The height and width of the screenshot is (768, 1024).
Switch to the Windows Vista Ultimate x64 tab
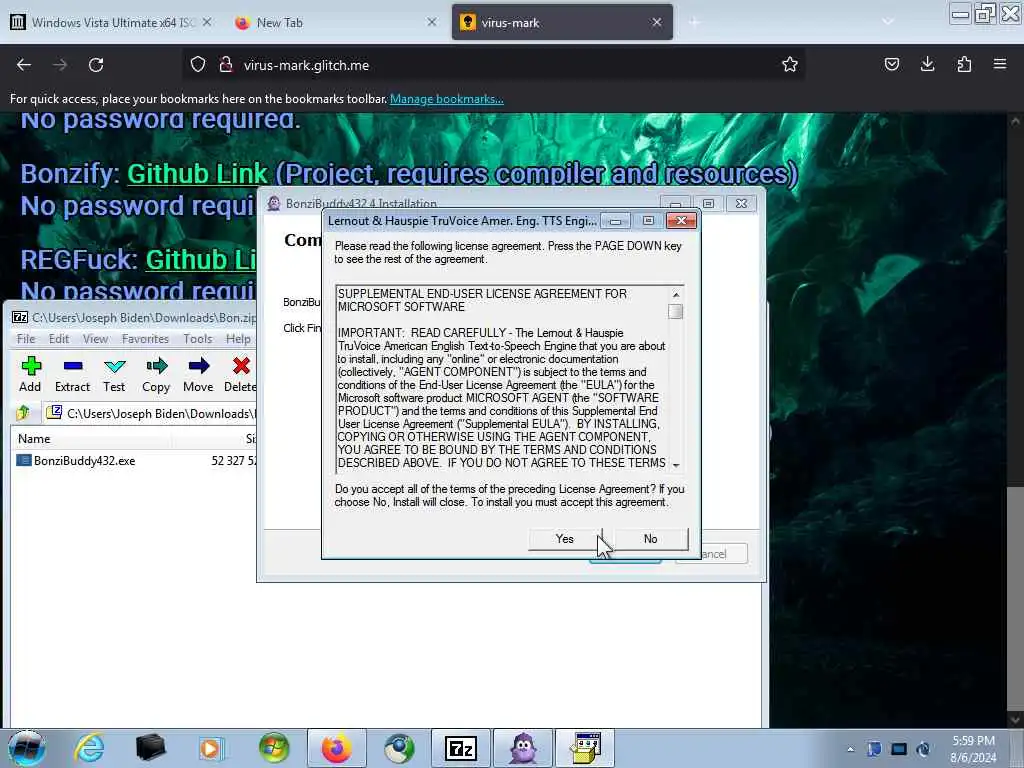click(x=112, y=22)
